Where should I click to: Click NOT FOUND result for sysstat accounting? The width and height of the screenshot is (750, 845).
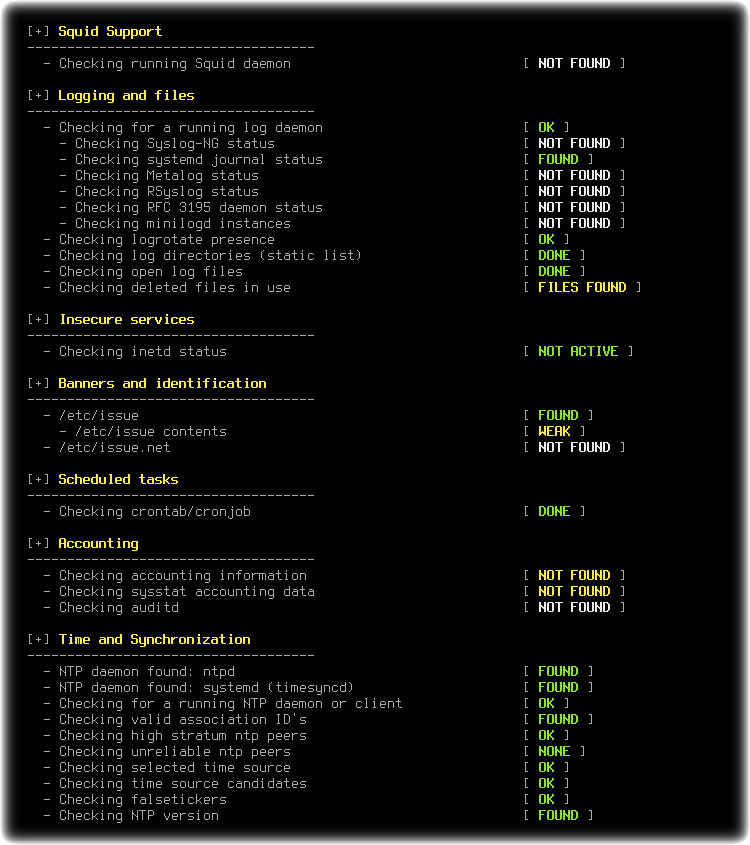tap(574, 592)
